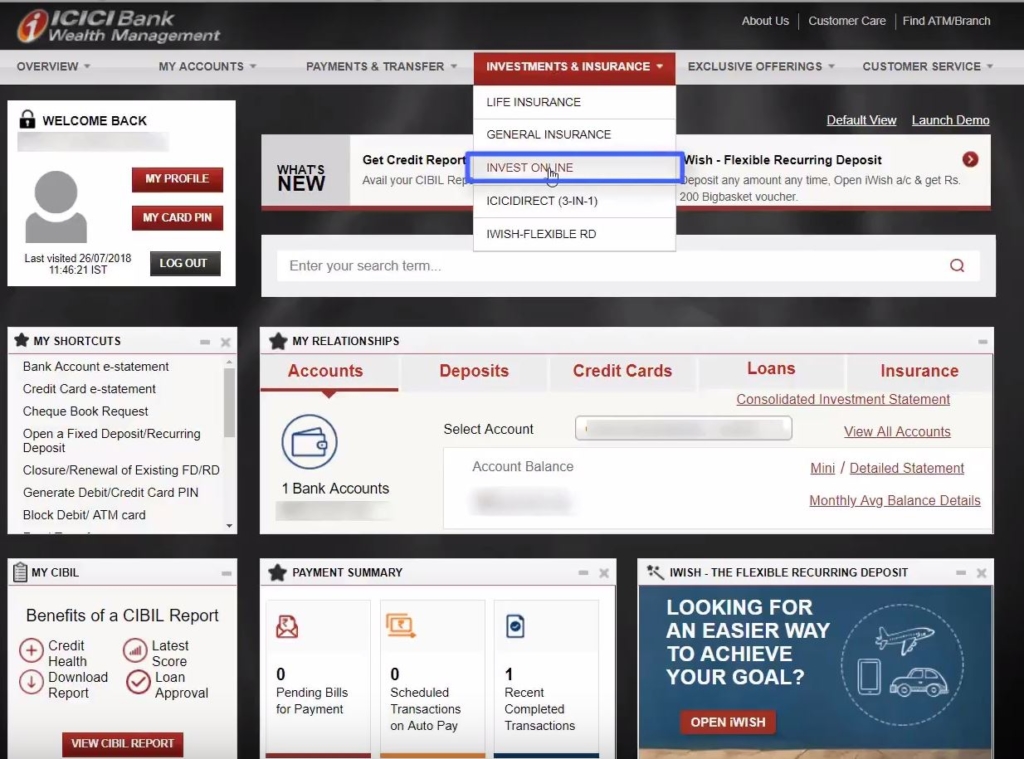Minimize the My Shortcuts panel
Screen dimensions: 1024x759
pyautogui.click(x=205, y=342)
